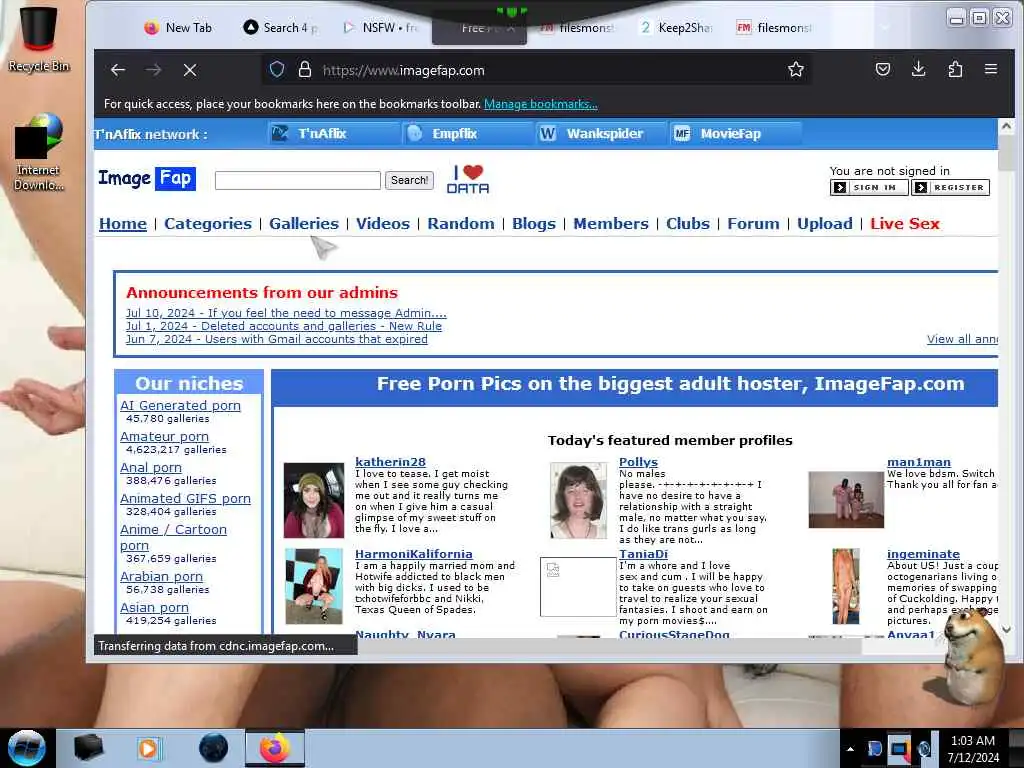
Task: Open the shield tracking protection icon
Action: [277, 69]
